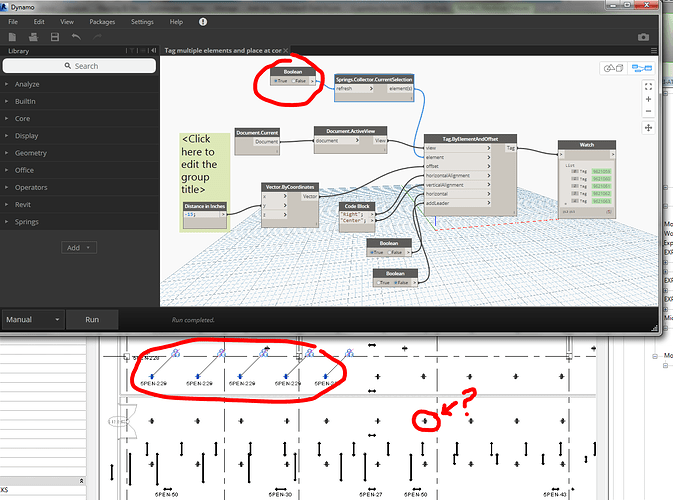Select the Watch node header
The height and width of the screenshot is (500, 673).
click(587, 145)
